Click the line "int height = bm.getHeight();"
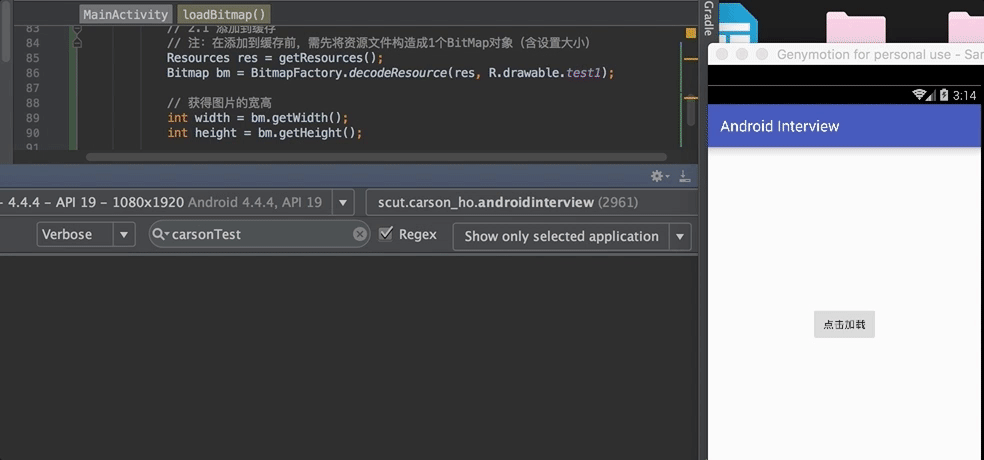 [x=265, y=133]
